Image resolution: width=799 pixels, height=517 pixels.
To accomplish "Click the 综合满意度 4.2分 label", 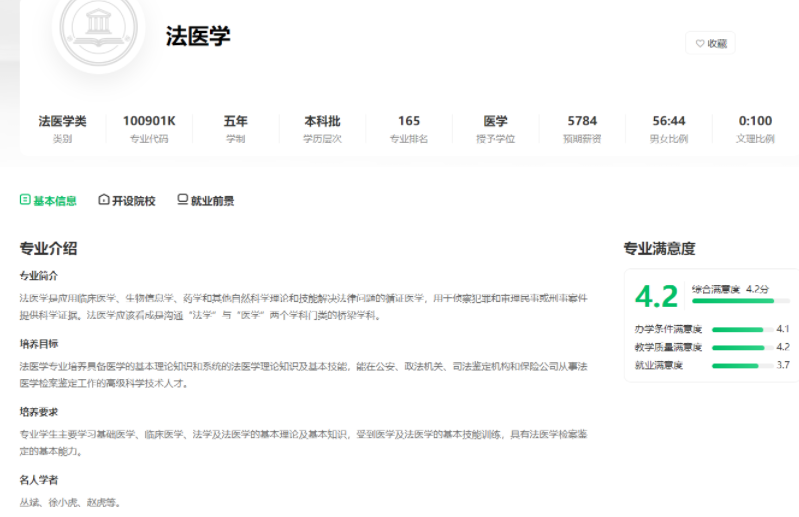I will pos(730,289).
